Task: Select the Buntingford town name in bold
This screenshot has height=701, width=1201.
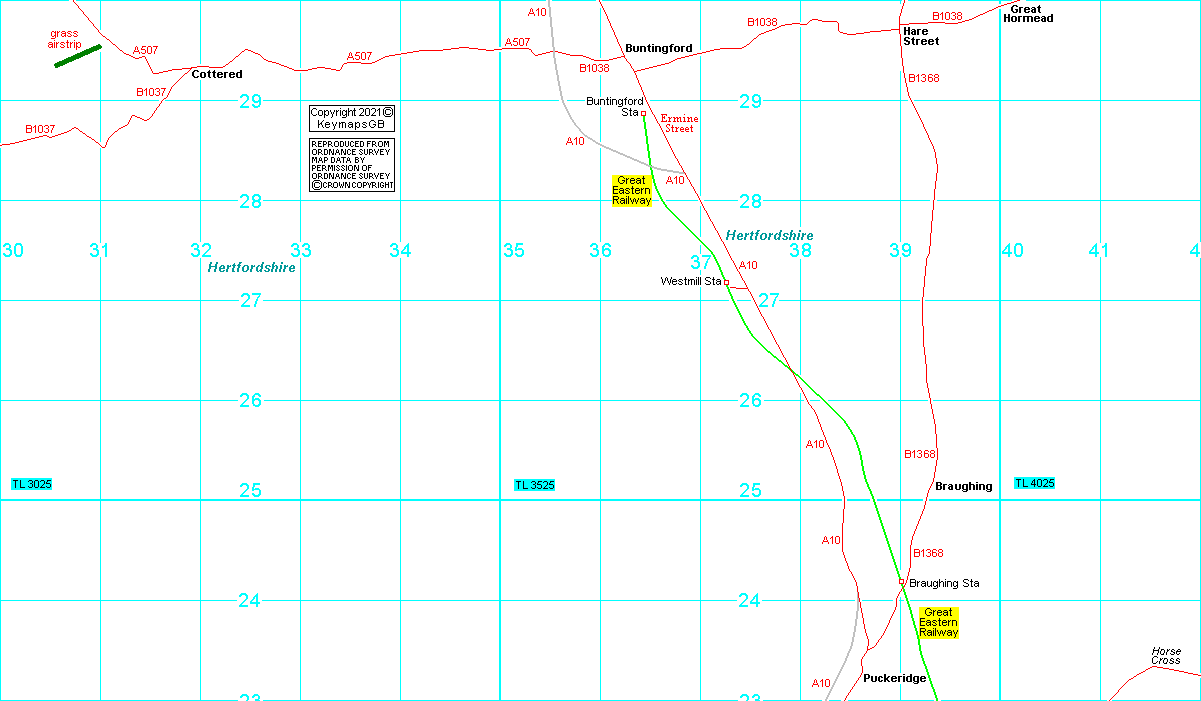Action: pyautogui.click(x=658, y=48)
